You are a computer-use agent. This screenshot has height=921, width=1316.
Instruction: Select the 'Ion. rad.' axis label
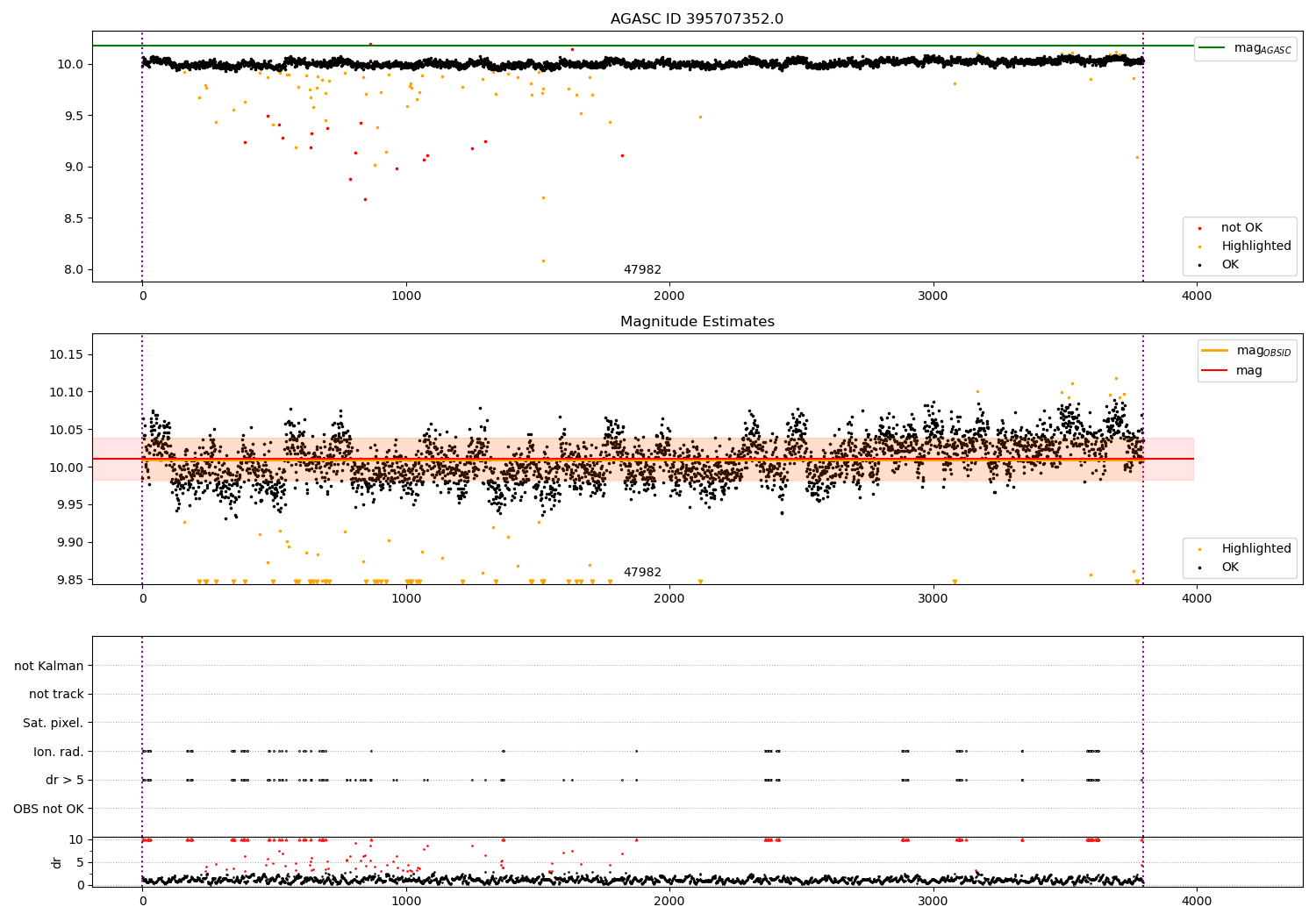coord(59,752)
